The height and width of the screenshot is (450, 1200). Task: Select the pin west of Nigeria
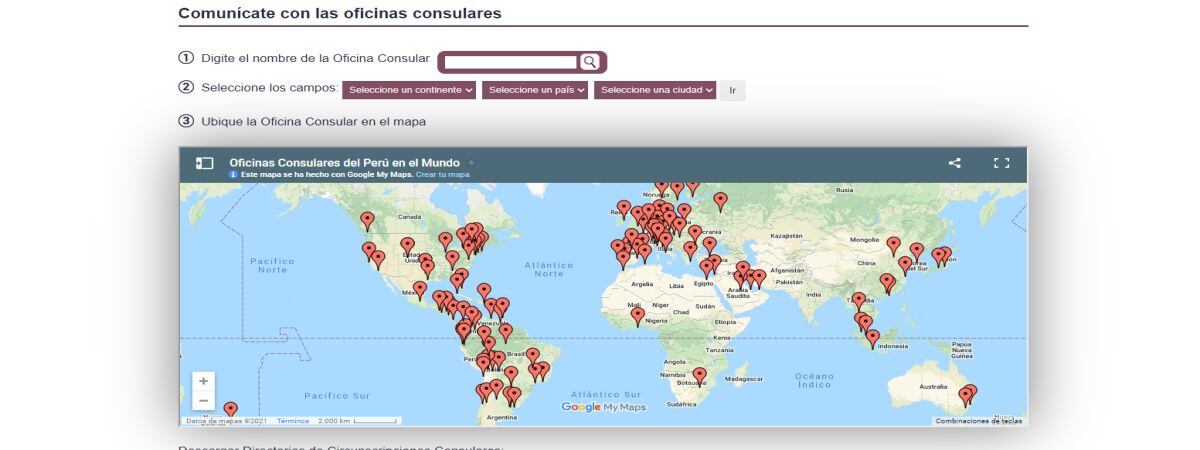pos(638,315)
